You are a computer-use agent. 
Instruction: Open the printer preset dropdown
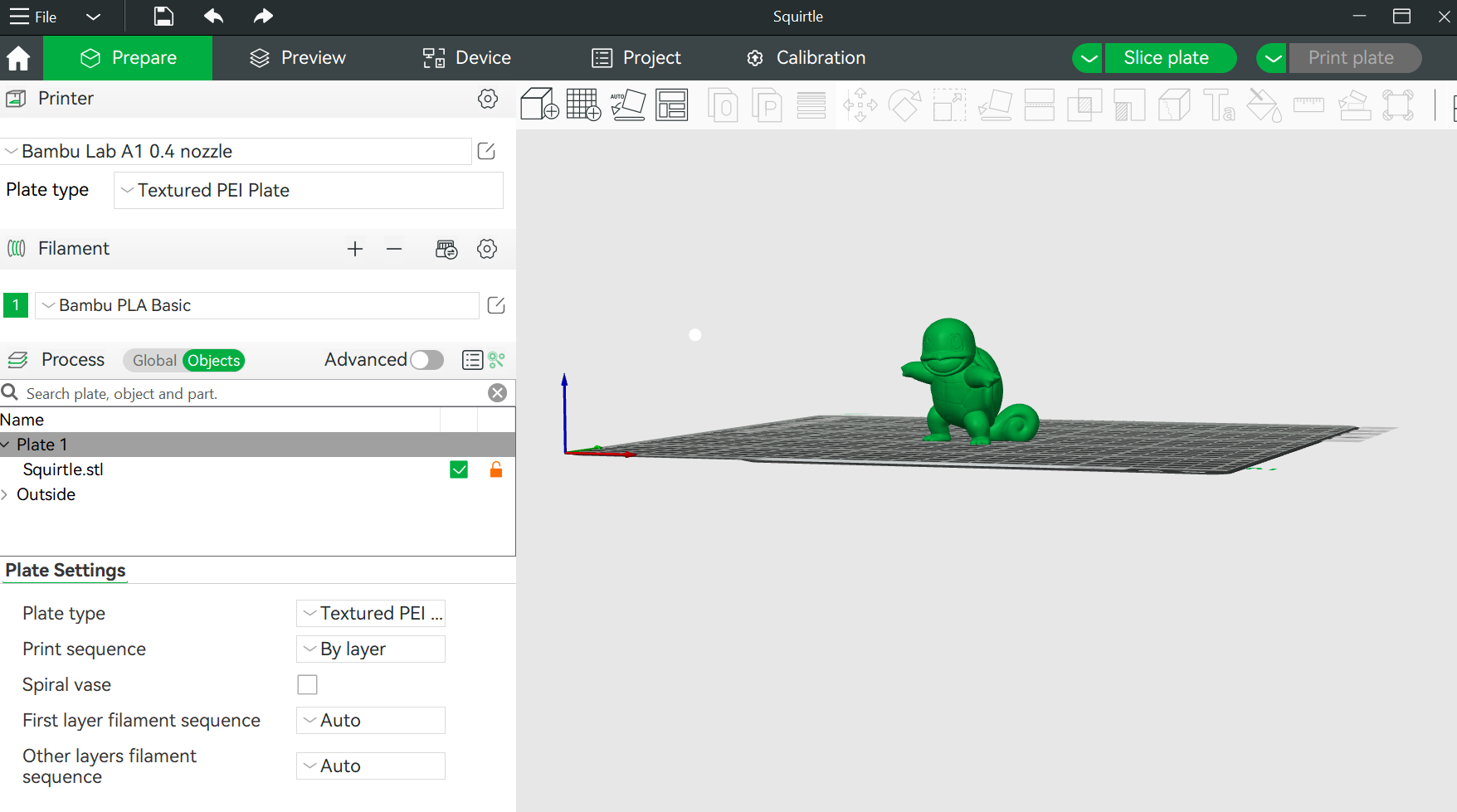pyautogui.click(x=237, y=151)
